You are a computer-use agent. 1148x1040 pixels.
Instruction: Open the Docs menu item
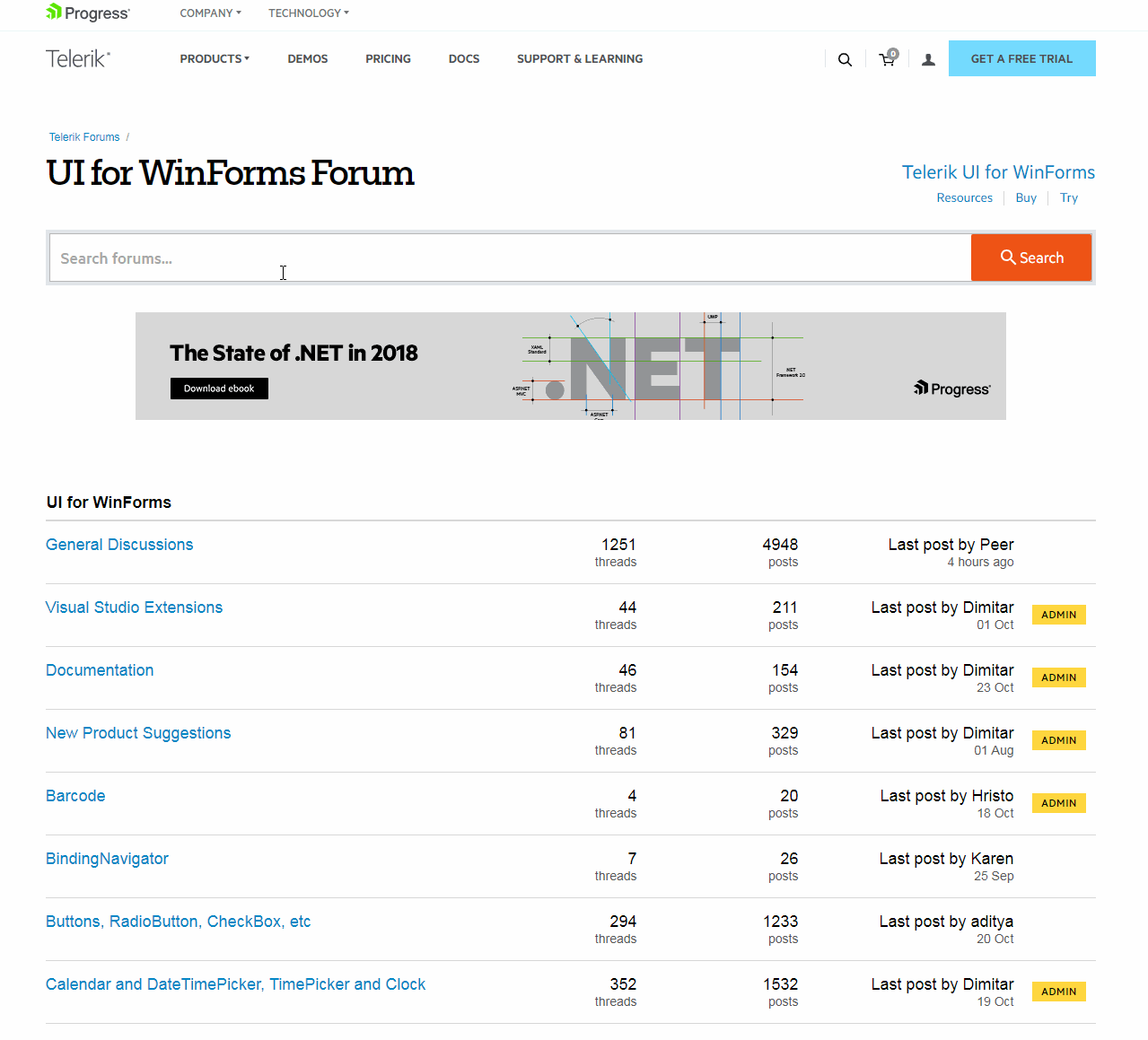pos(464,59)
